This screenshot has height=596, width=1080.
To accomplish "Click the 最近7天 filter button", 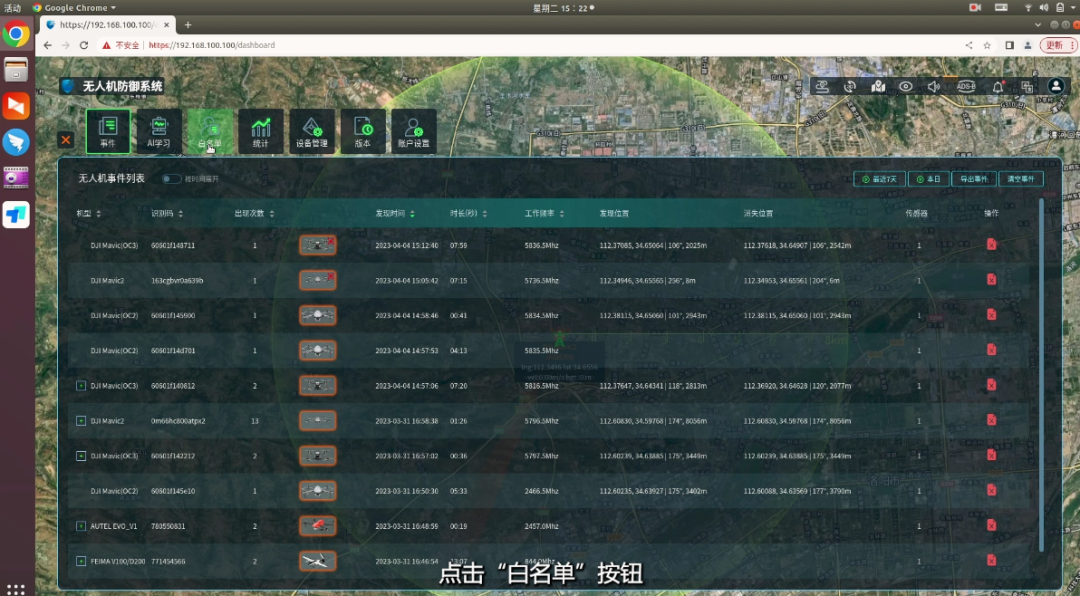I will [880, 179].
